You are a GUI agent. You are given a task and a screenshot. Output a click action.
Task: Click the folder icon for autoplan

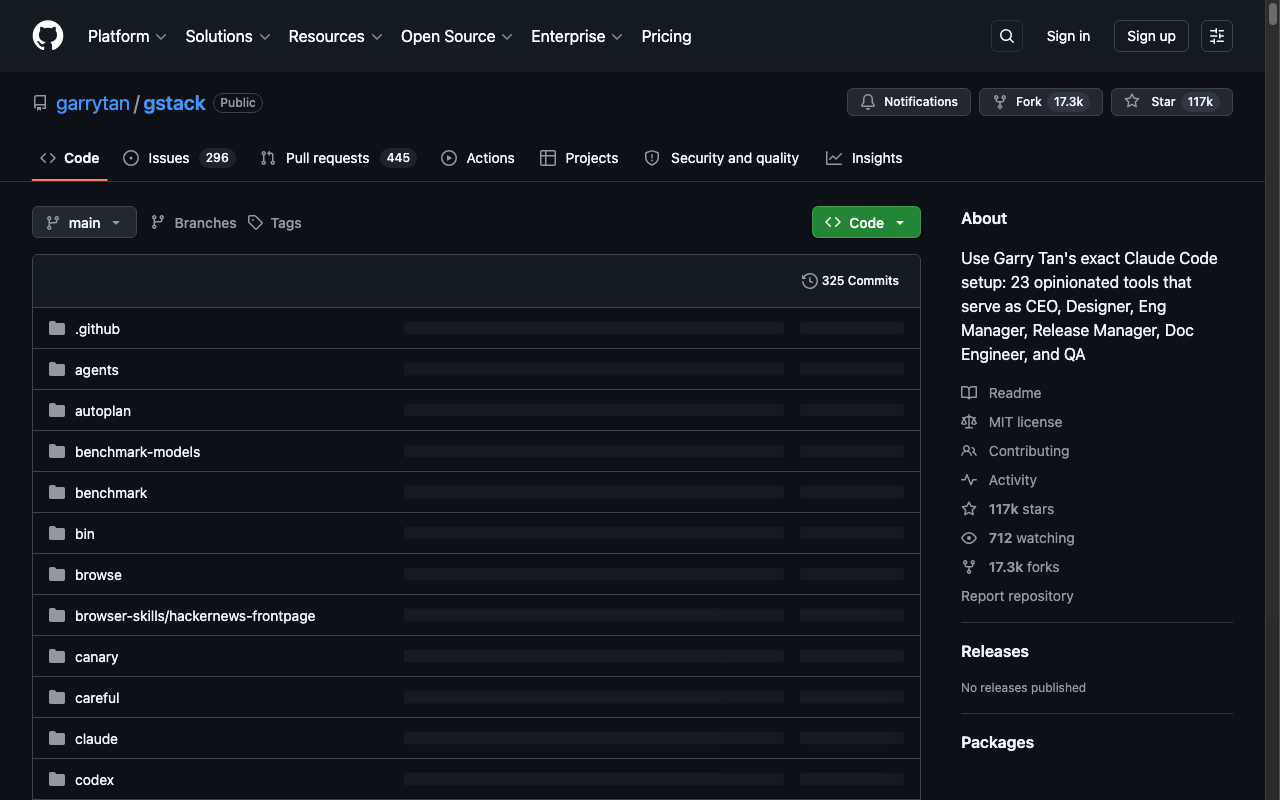point(57,411)
